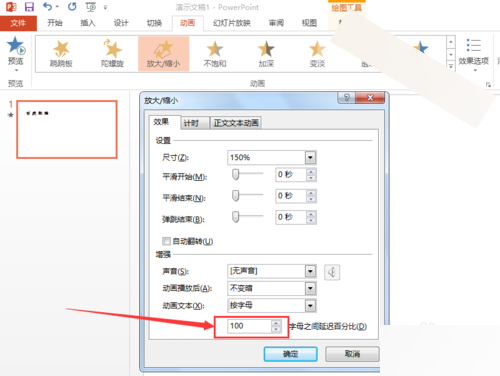This screenshot has height=376, width=500.
Task: Click Bounce end (弹跳结束) slider handle
Action: (236, 217)
